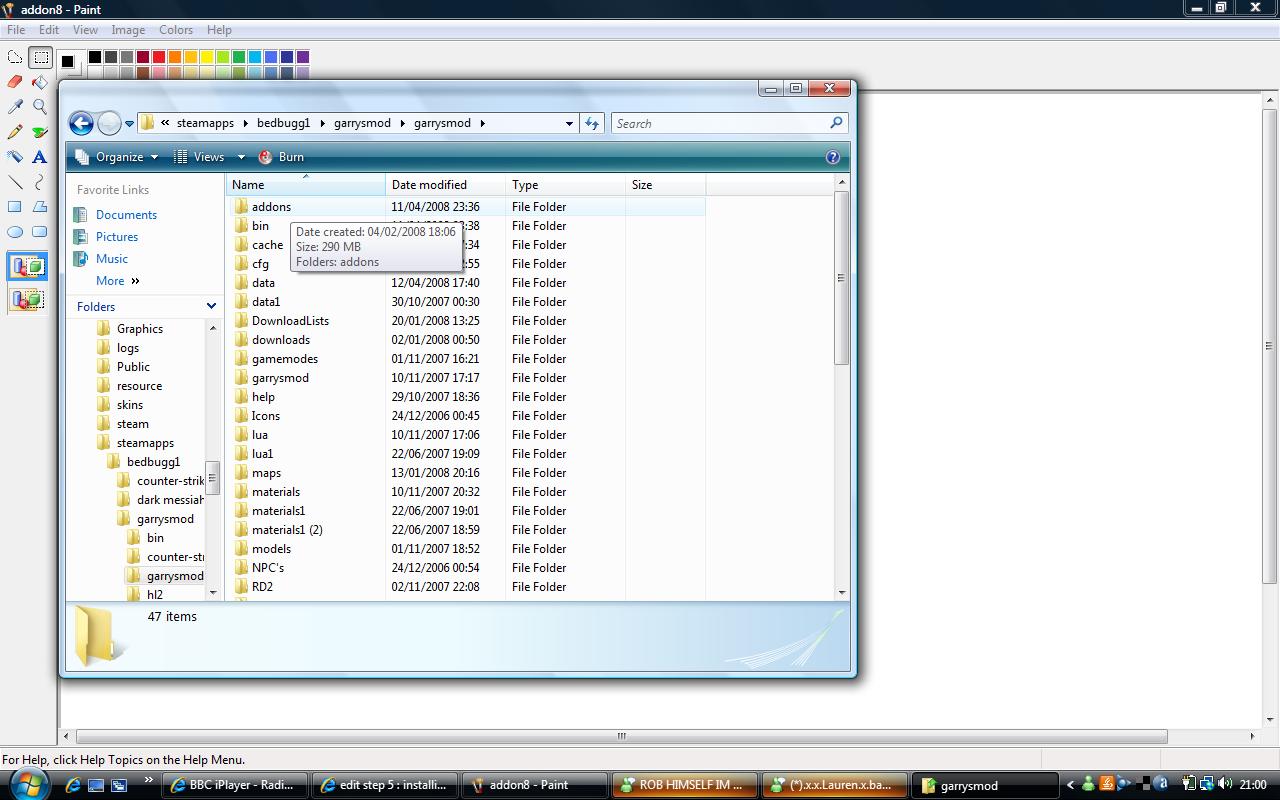Open the File menu in Paint

click(x=16, y=30)
